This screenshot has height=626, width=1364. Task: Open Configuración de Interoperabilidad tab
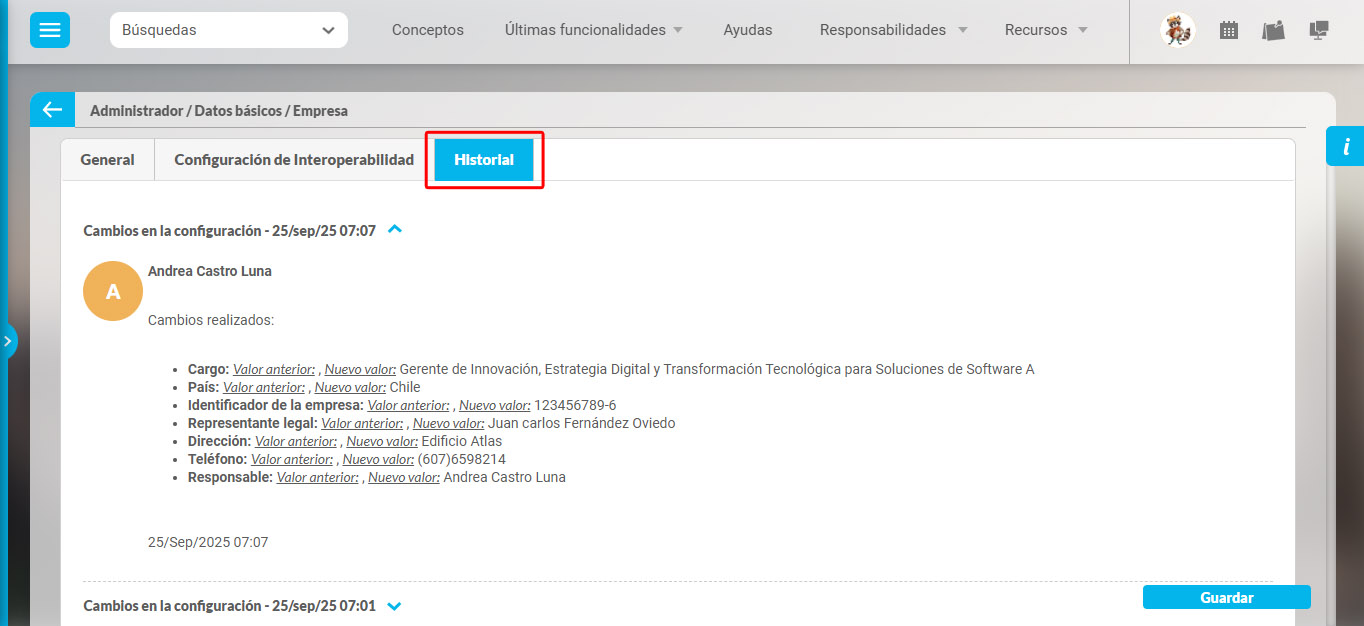294,160
